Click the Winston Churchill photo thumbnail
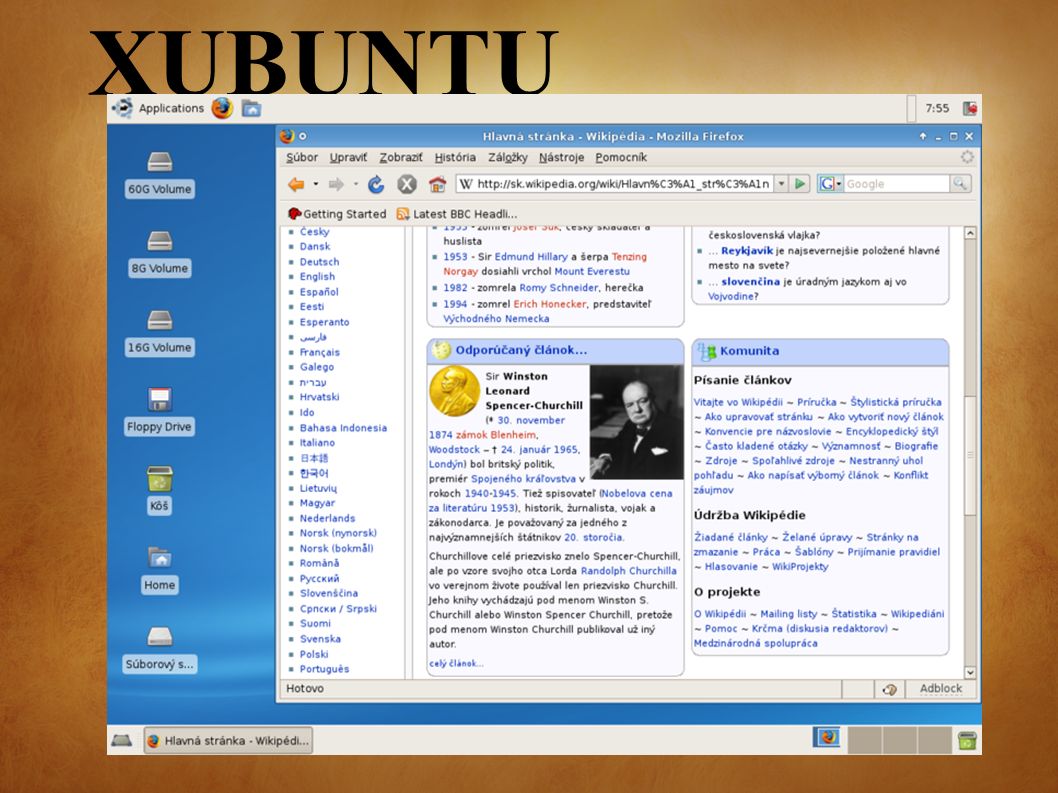This screenshot has height=793, width=1058. click(x=636, y=422)
